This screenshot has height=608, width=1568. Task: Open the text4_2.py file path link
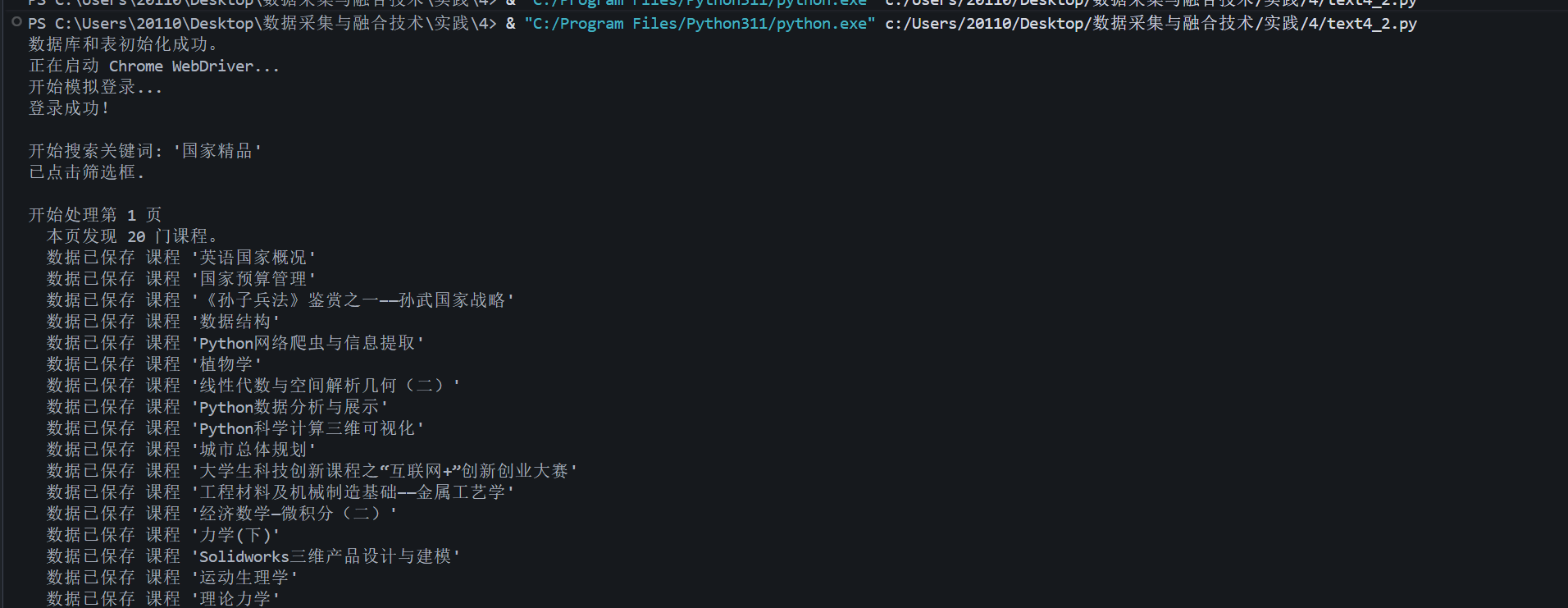tap(1151, 24)
